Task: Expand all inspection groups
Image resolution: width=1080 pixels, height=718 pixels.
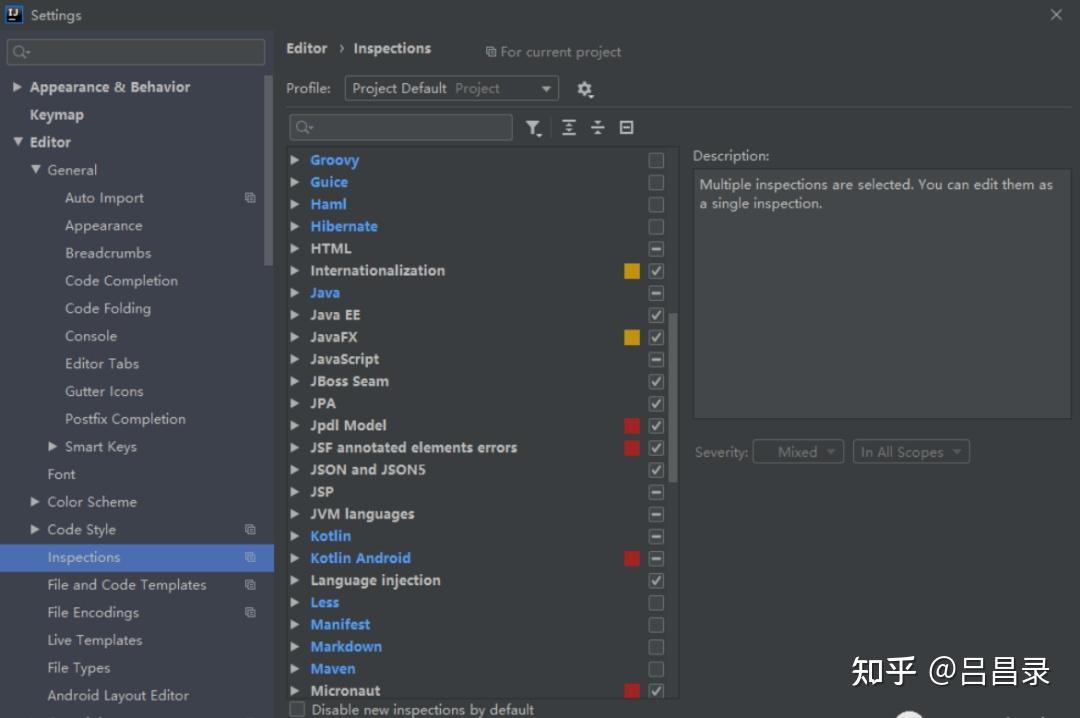Action: (x=568, y=127)
